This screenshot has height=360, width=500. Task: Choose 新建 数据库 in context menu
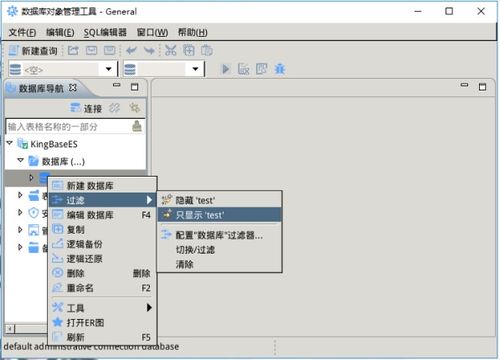pos(103,185)
